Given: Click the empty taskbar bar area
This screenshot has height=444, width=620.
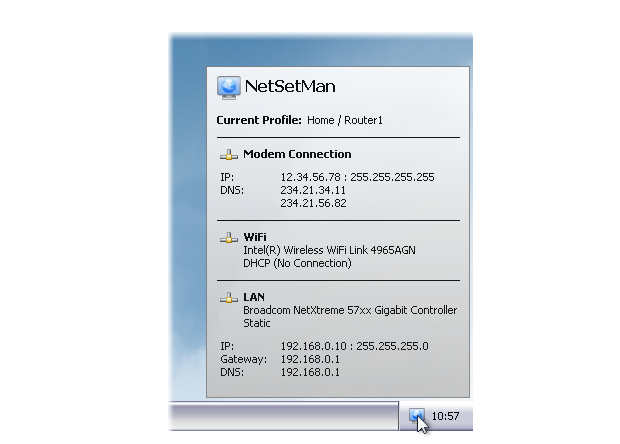Looking at the screenshot, I should [284, 416].
